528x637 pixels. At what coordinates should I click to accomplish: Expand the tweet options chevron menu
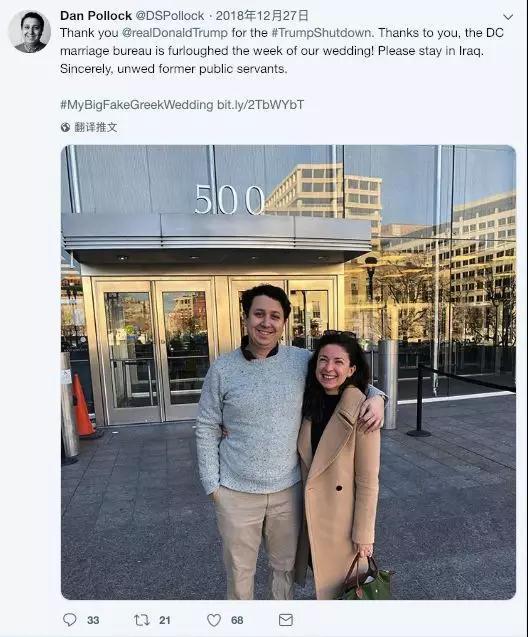click(508, 17)
